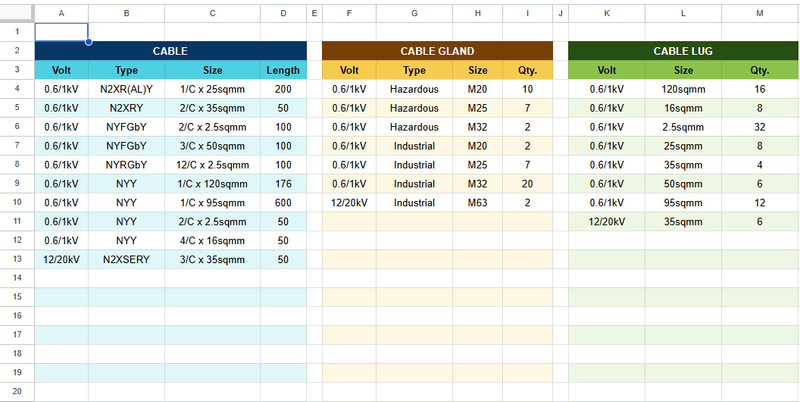Select cell NYRGbY
The height and width of the screenshot is (402, 800).
127,165
